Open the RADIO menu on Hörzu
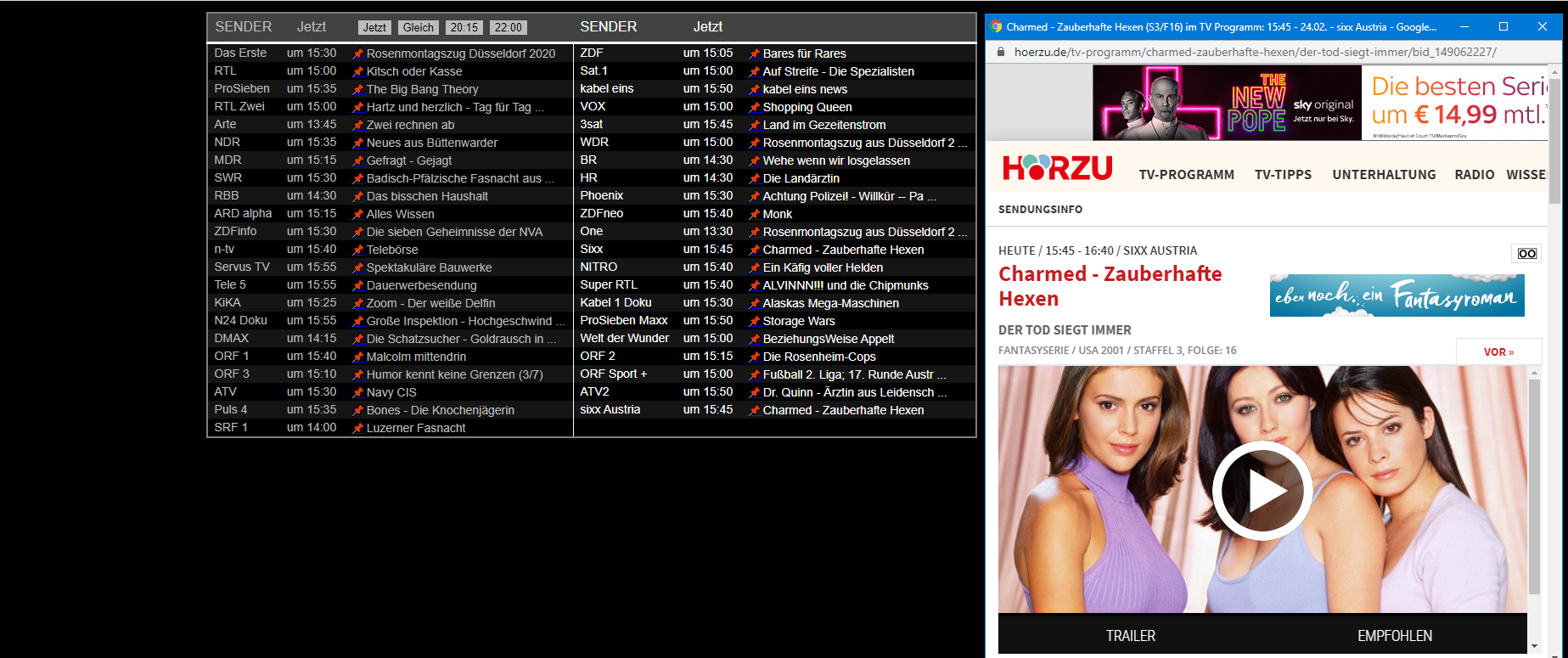This screenshot has height=658, width=1568. point(1475,174)
